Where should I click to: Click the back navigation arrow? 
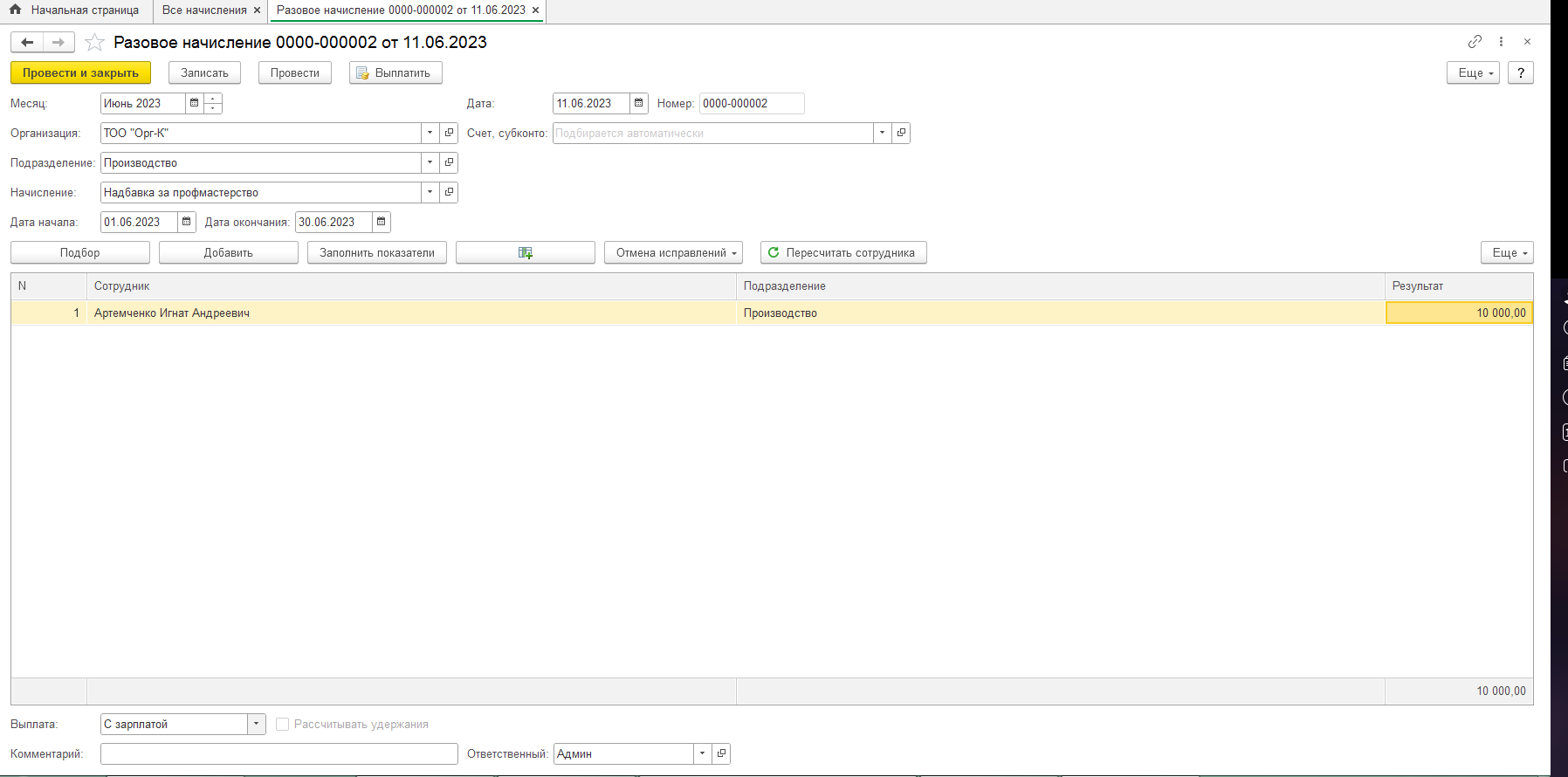(x=27, y=43)
